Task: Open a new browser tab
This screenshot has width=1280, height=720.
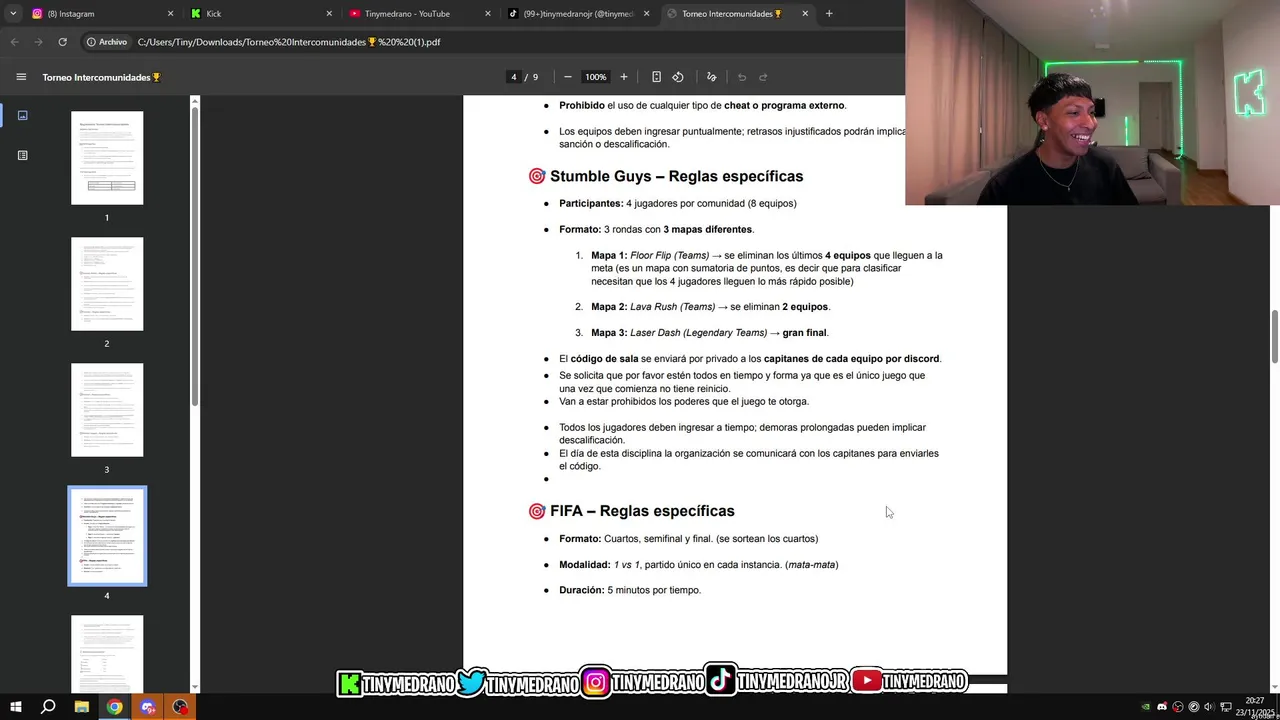Action: click(829, 14)
